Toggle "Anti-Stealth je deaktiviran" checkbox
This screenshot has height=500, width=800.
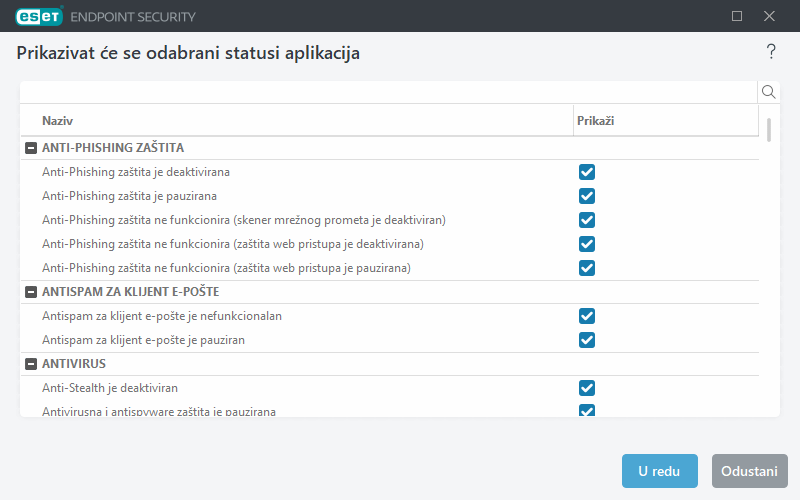587,388
